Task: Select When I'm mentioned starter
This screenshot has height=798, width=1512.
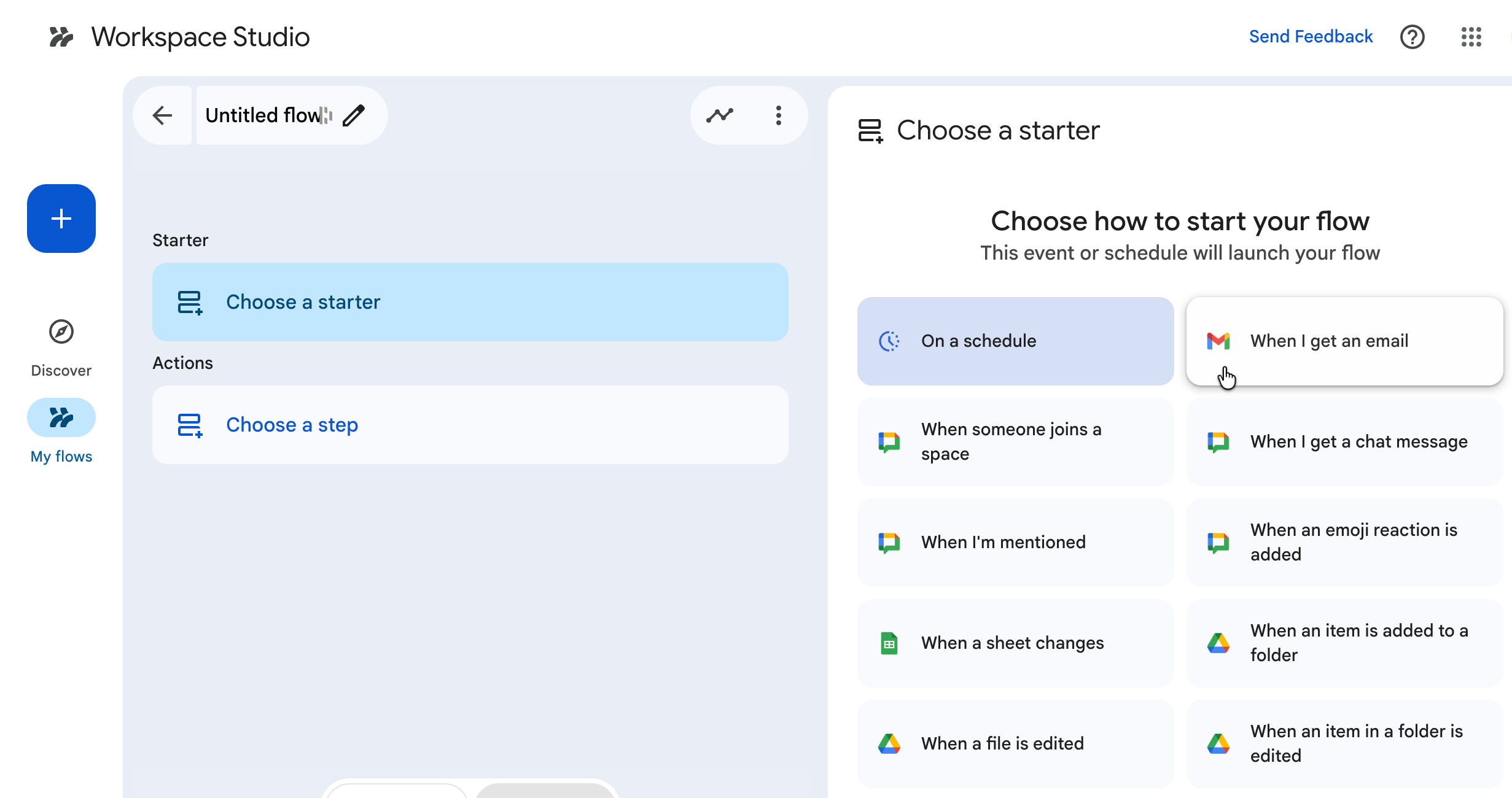Action: coord(1015,543)
